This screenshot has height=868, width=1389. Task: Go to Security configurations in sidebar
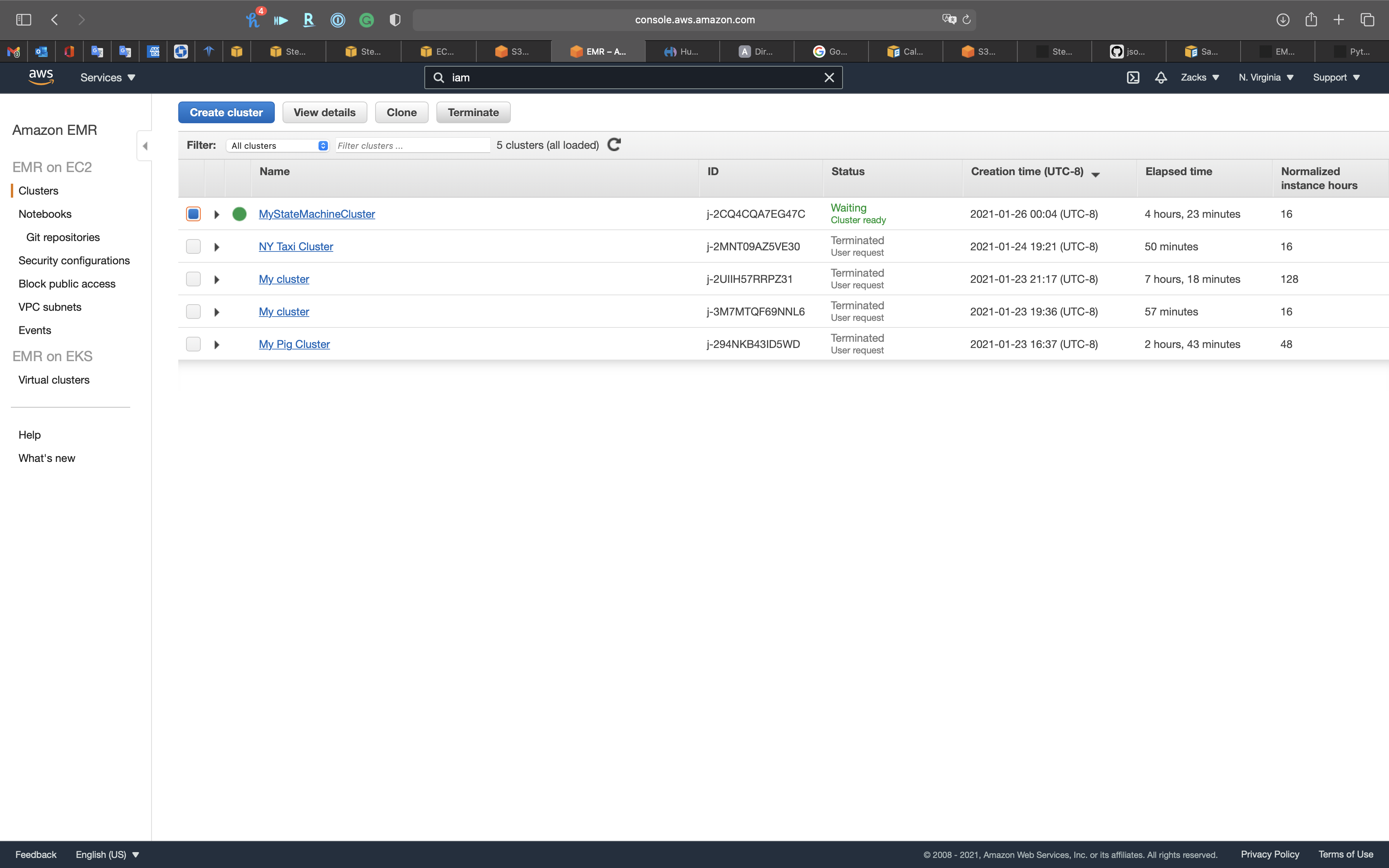point(74,261)
